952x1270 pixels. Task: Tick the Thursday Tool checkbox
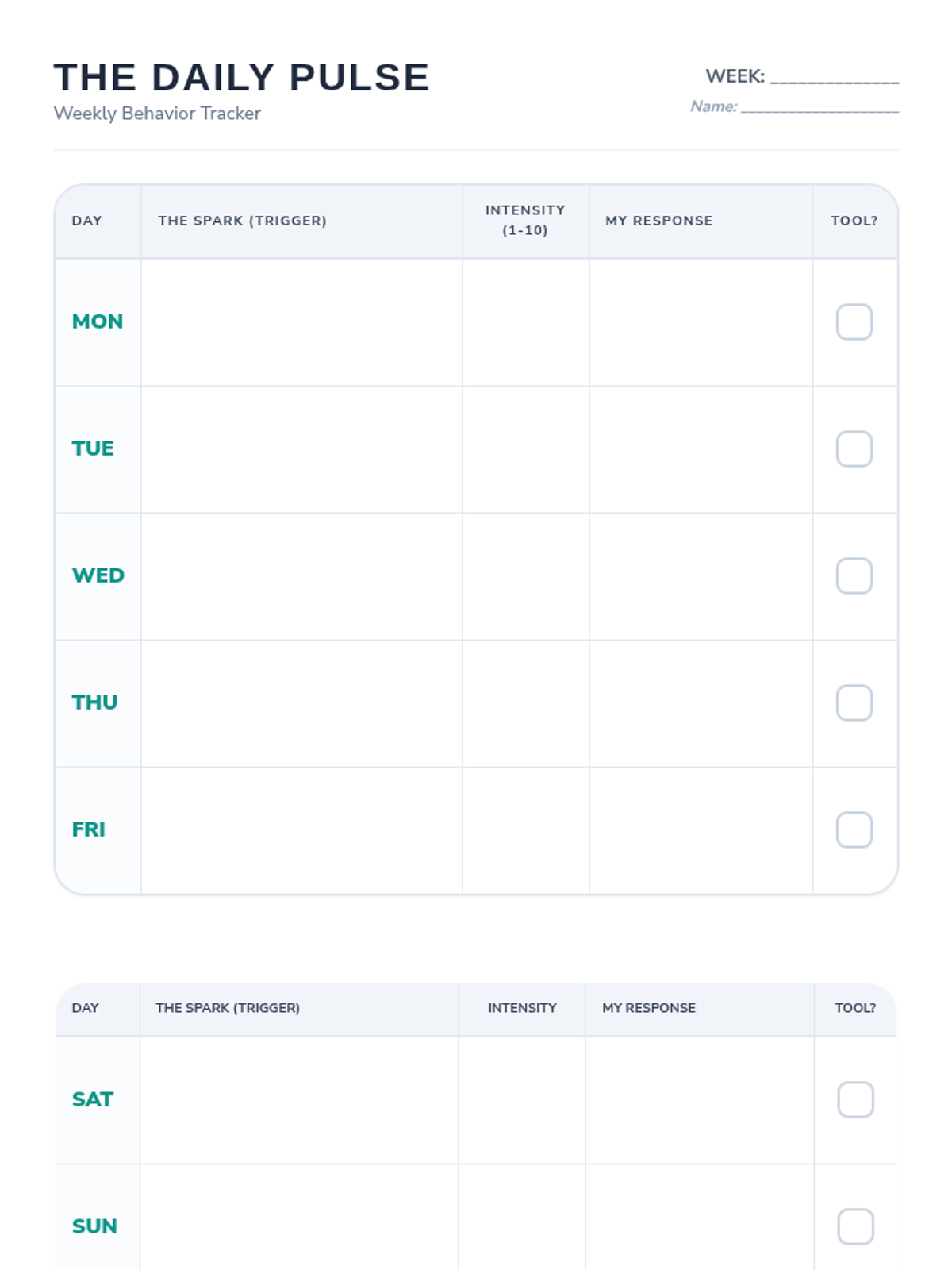[854, 702]
